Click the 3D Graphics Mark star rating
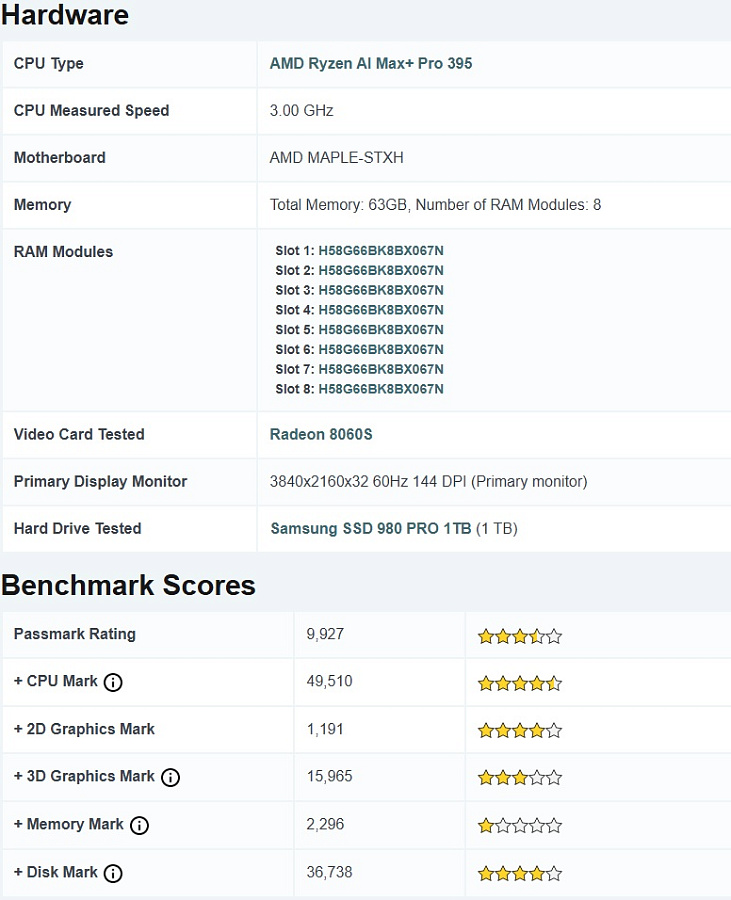 (x=520, y=778)
